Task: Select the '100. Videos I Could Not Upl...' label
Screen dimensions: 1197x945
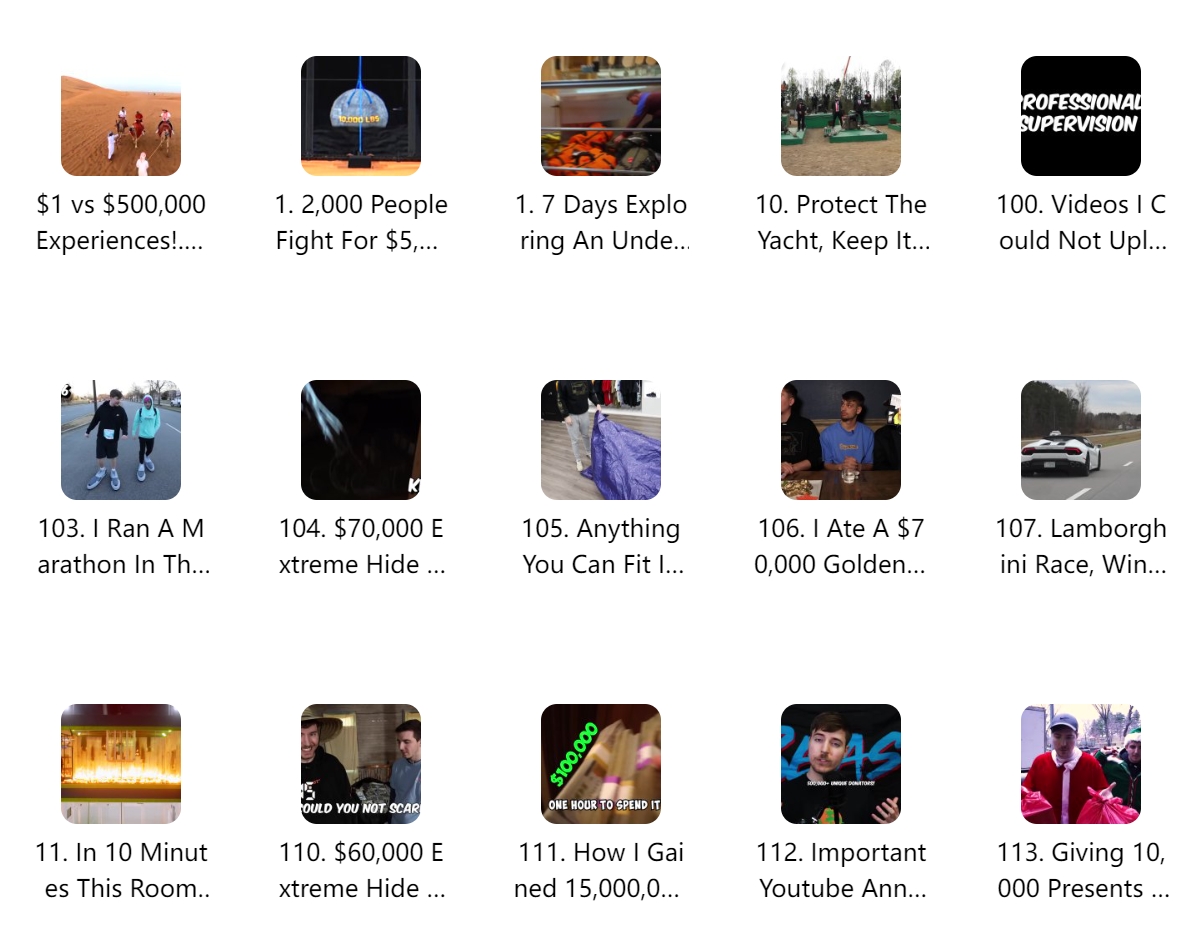Action: coord(1082,222)
